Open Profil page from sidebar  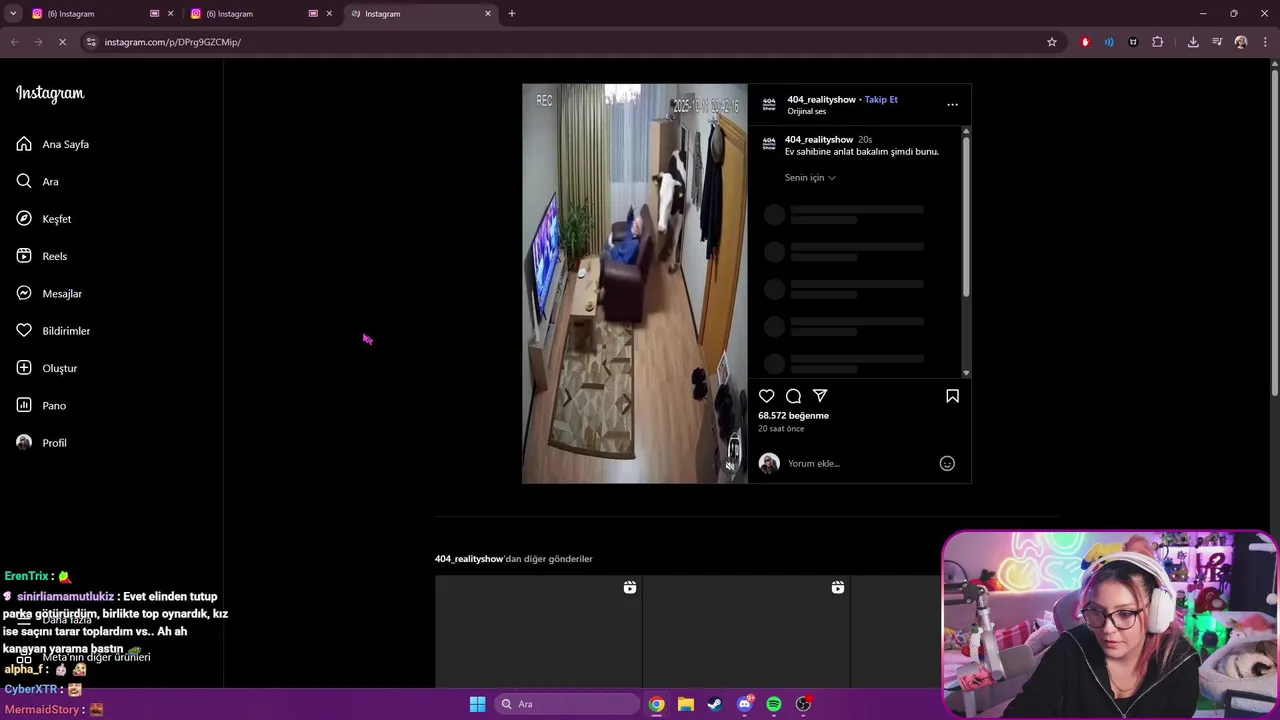(x=41, y=443)
